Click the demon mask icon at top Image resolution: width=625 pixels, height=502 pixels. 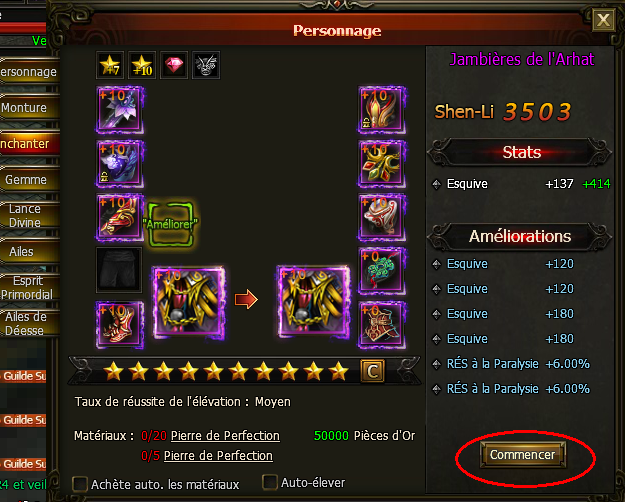tap(206, 65)
